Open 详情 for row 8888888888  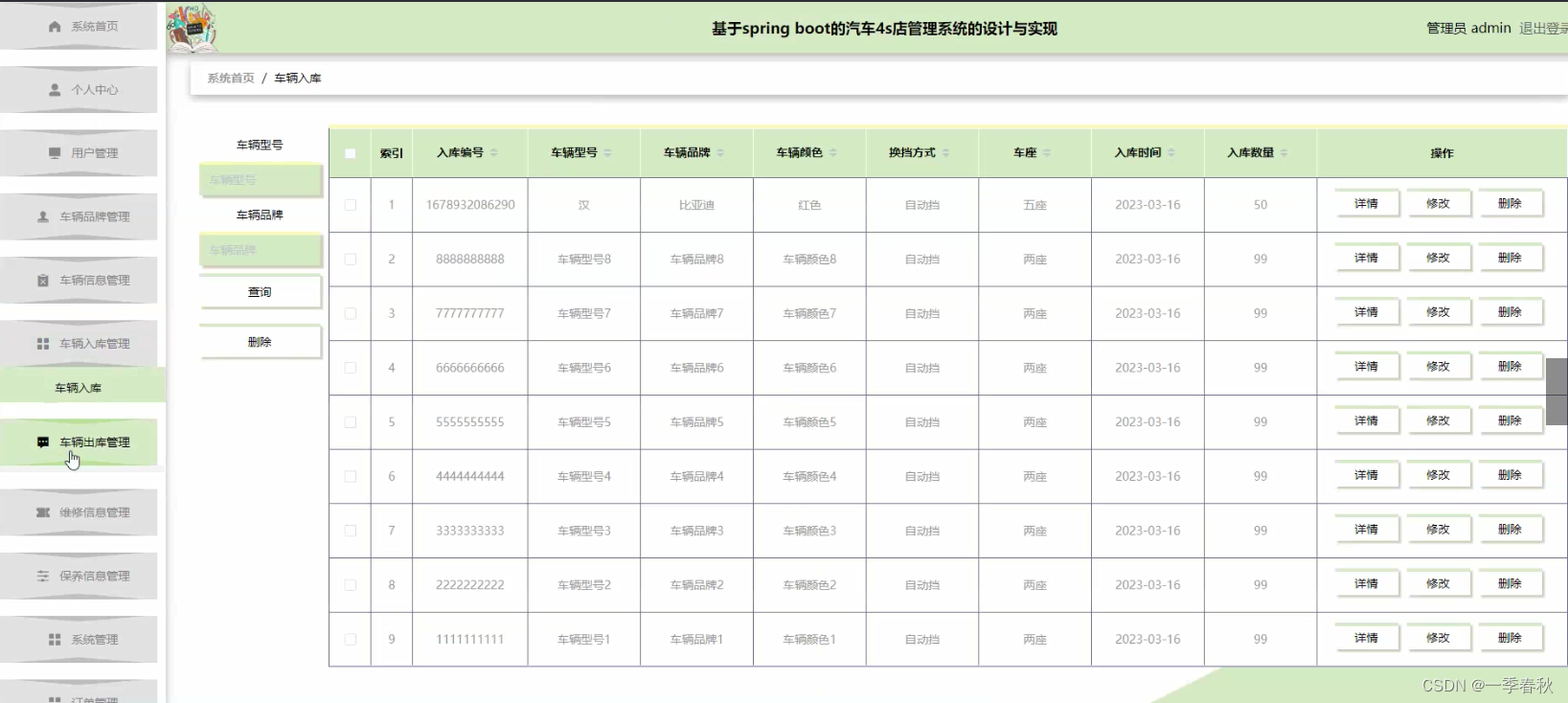(x=1366, y=258)
